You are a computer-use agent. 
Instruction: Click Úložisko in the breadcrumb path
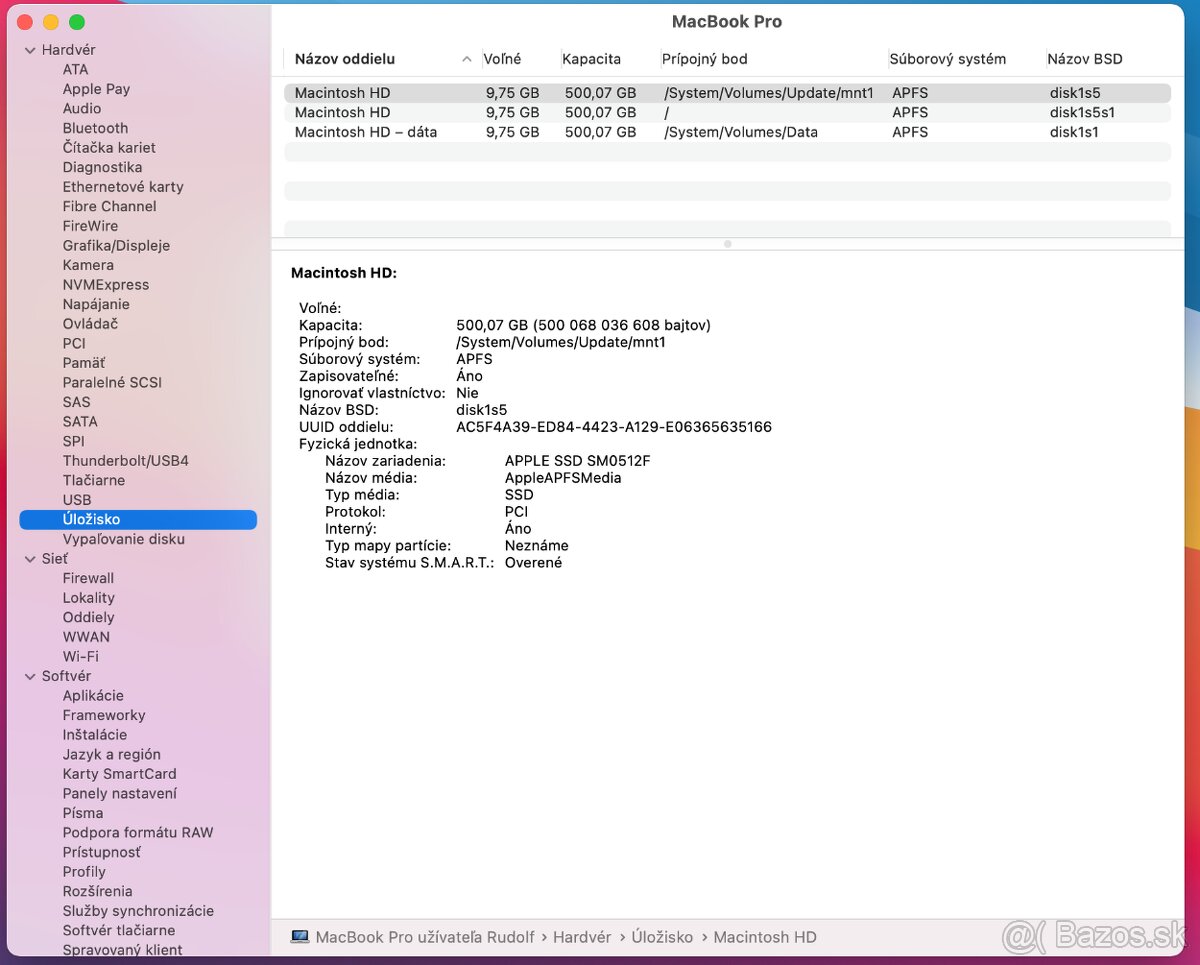coord(662,937)
